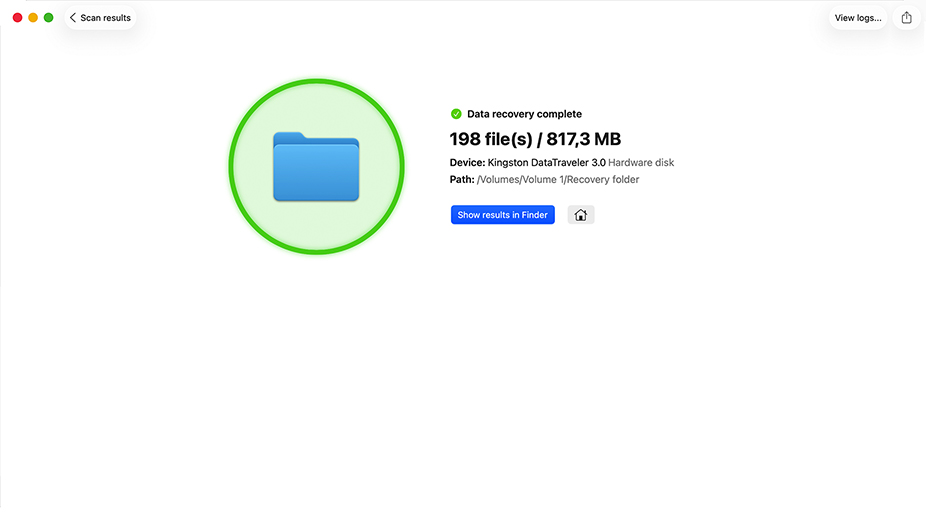The image size is (926, 531).
Task: Open View logs...
Action: [x=857, y=18]
